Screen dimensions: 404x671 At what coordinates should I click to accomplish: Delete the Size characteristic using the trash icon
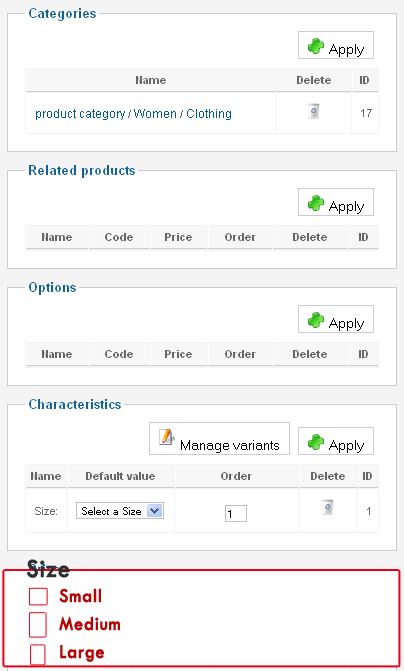pyautogui.click(x=327, y=507)
